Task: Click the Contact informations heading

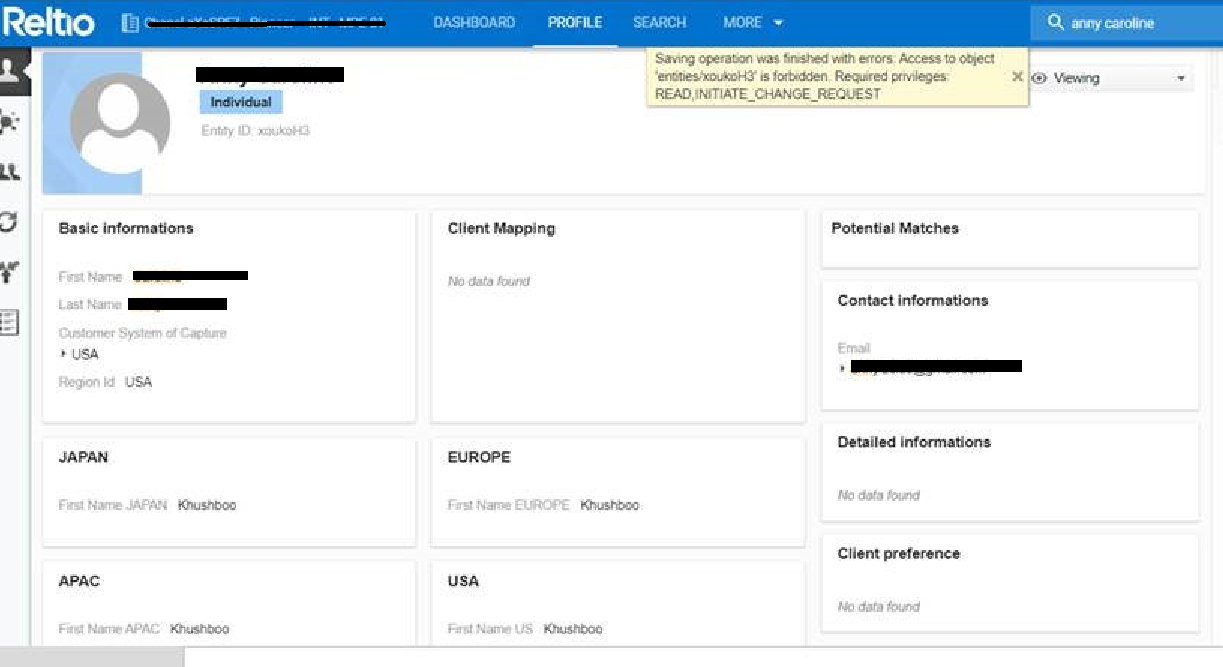Action: (x=913, y=300)
